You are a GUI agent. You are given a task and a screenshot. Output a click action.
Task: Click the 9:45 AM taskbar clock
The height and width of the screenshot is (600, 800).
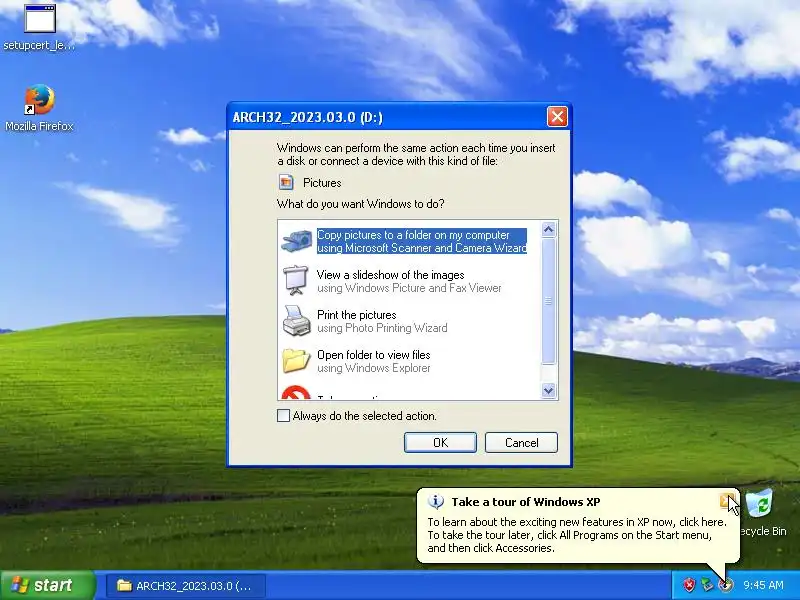coord(763,585)
